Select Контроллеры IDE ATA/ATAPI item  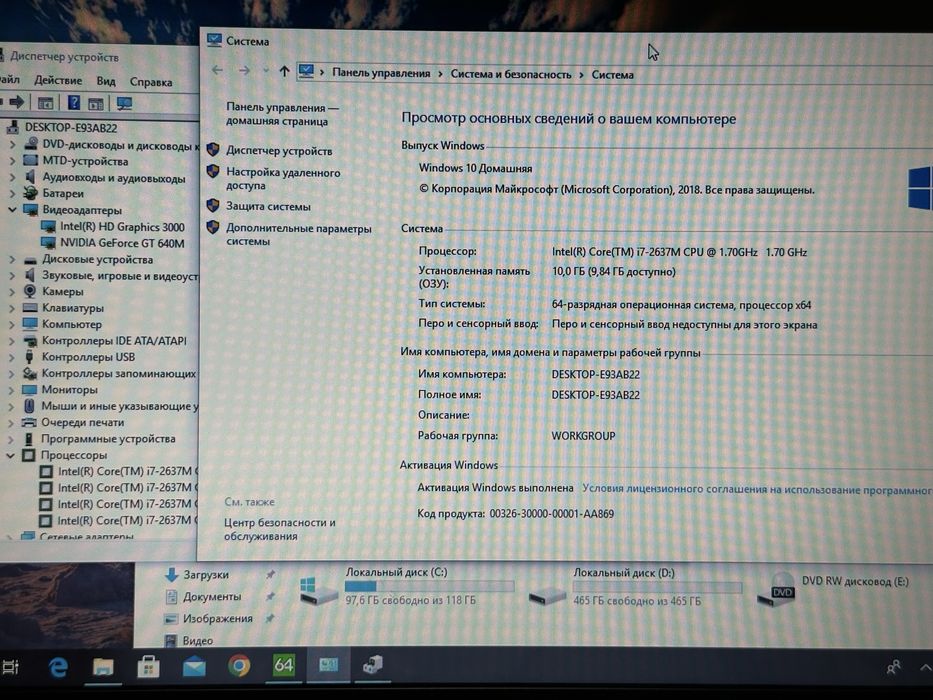point(114,341)
